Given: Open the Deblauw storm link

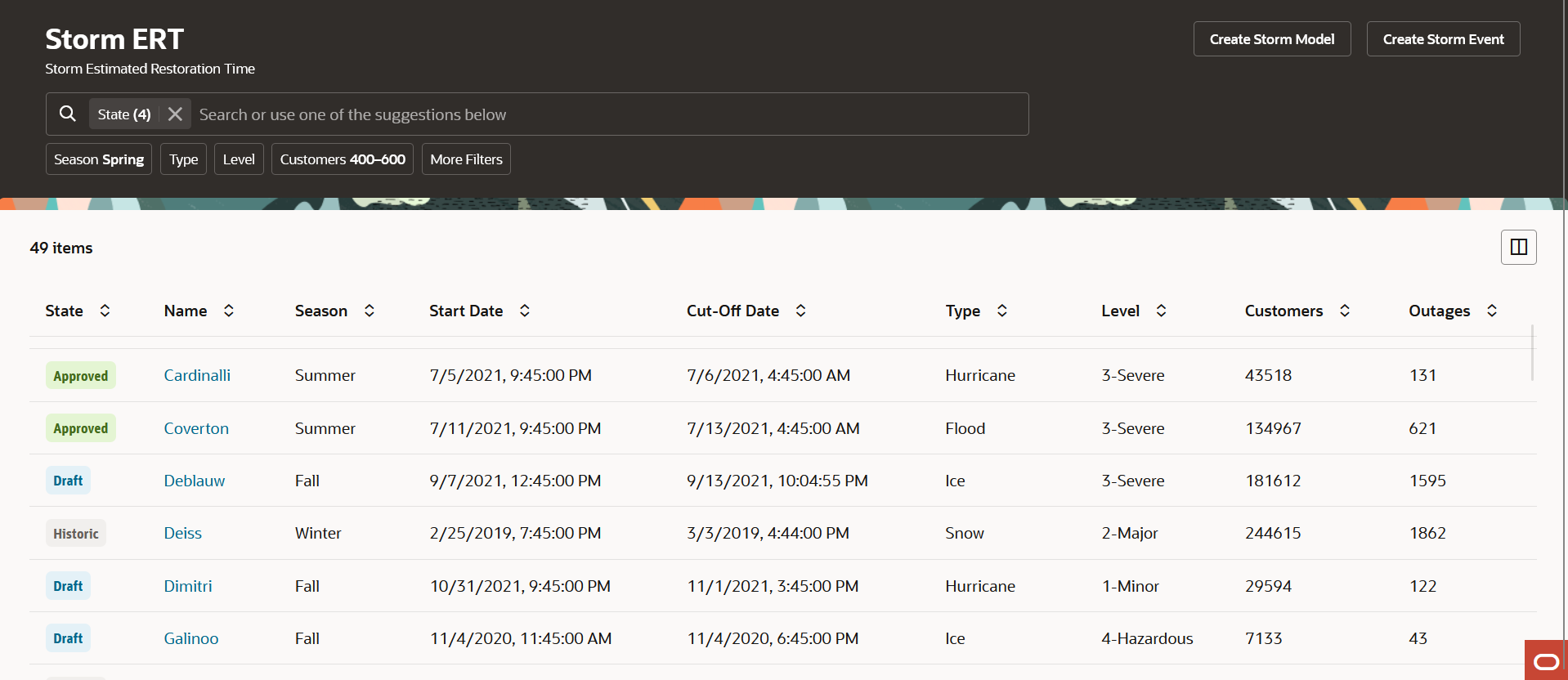Looking at the screenshot, I should click(195, 481).
